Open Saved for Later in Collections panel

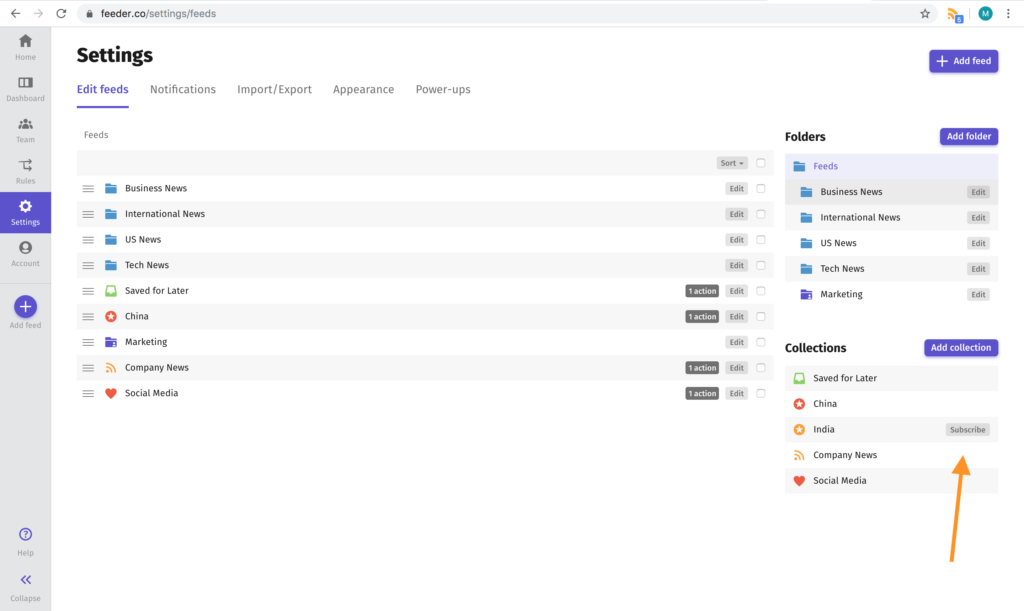(891, 378)
